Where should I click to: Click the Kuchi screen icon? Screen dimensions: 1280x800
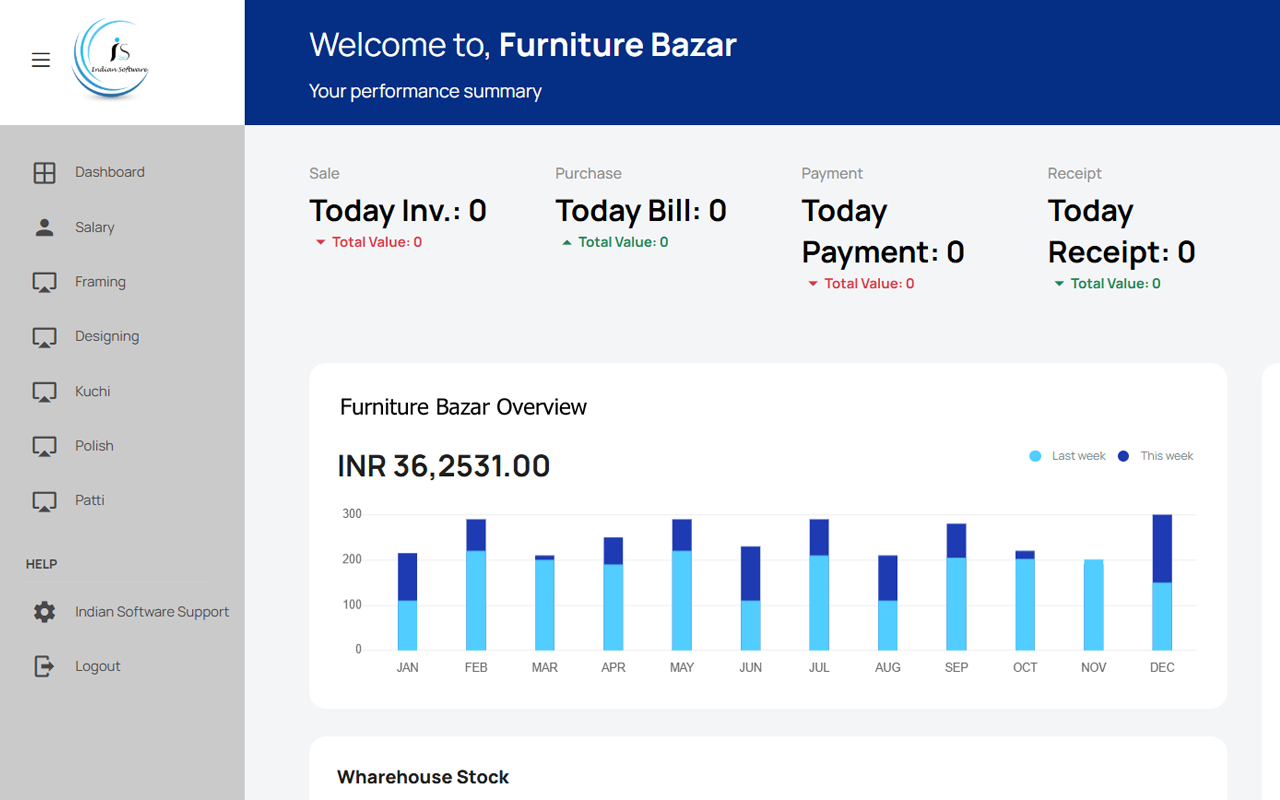[x=44, y=392]
